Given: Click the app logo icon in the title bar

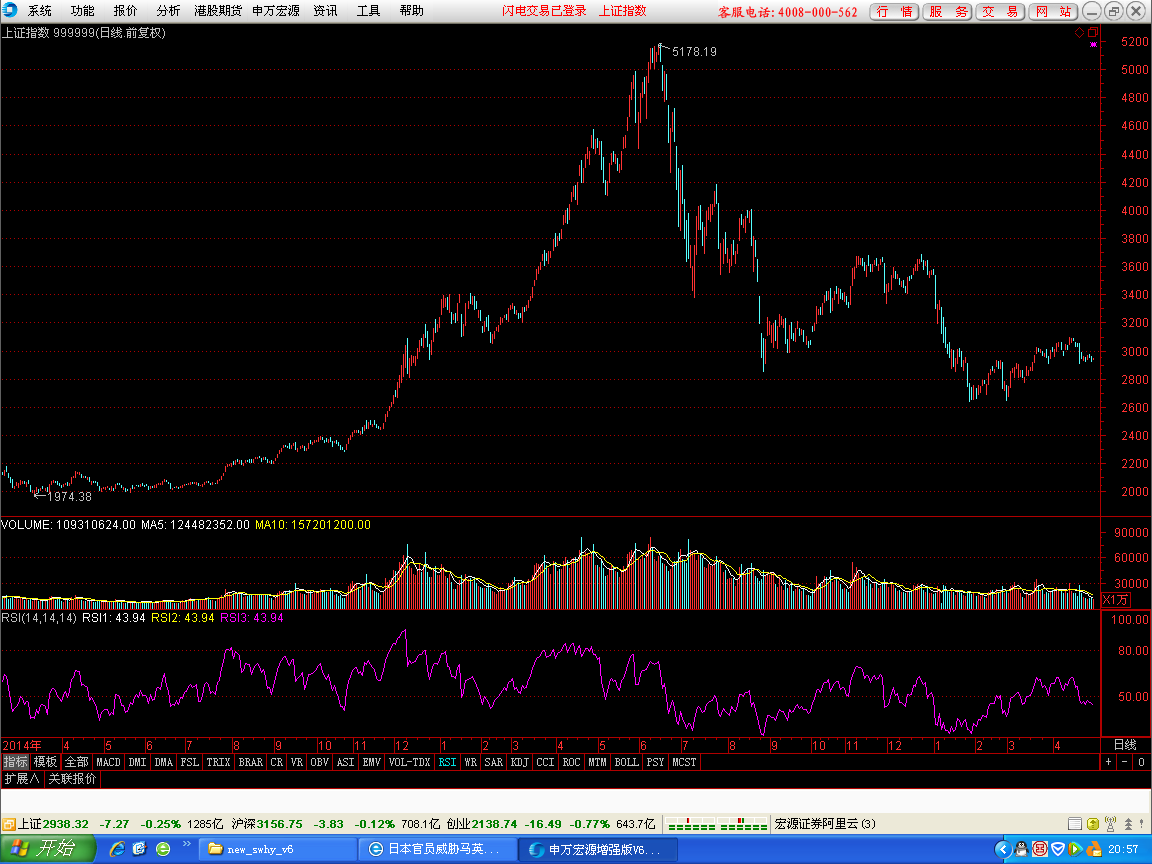Looking at the screenshot, I should (10, 10).
